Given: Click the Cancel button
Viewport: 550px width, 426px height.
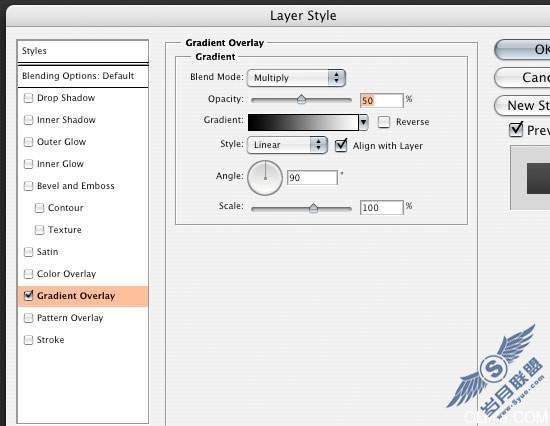Looking at the screenshot, I should pyautogui.click(x=522, y=78).
